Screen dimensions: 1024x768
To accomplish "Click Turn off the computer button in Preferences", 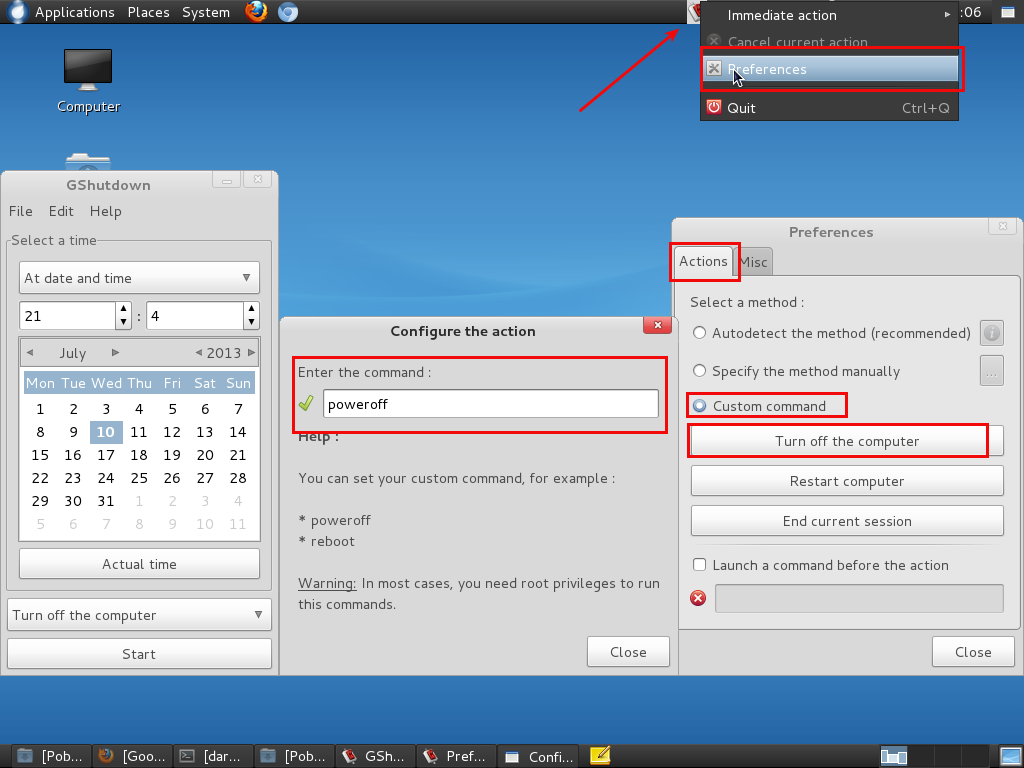I will (x=847, y=441).
